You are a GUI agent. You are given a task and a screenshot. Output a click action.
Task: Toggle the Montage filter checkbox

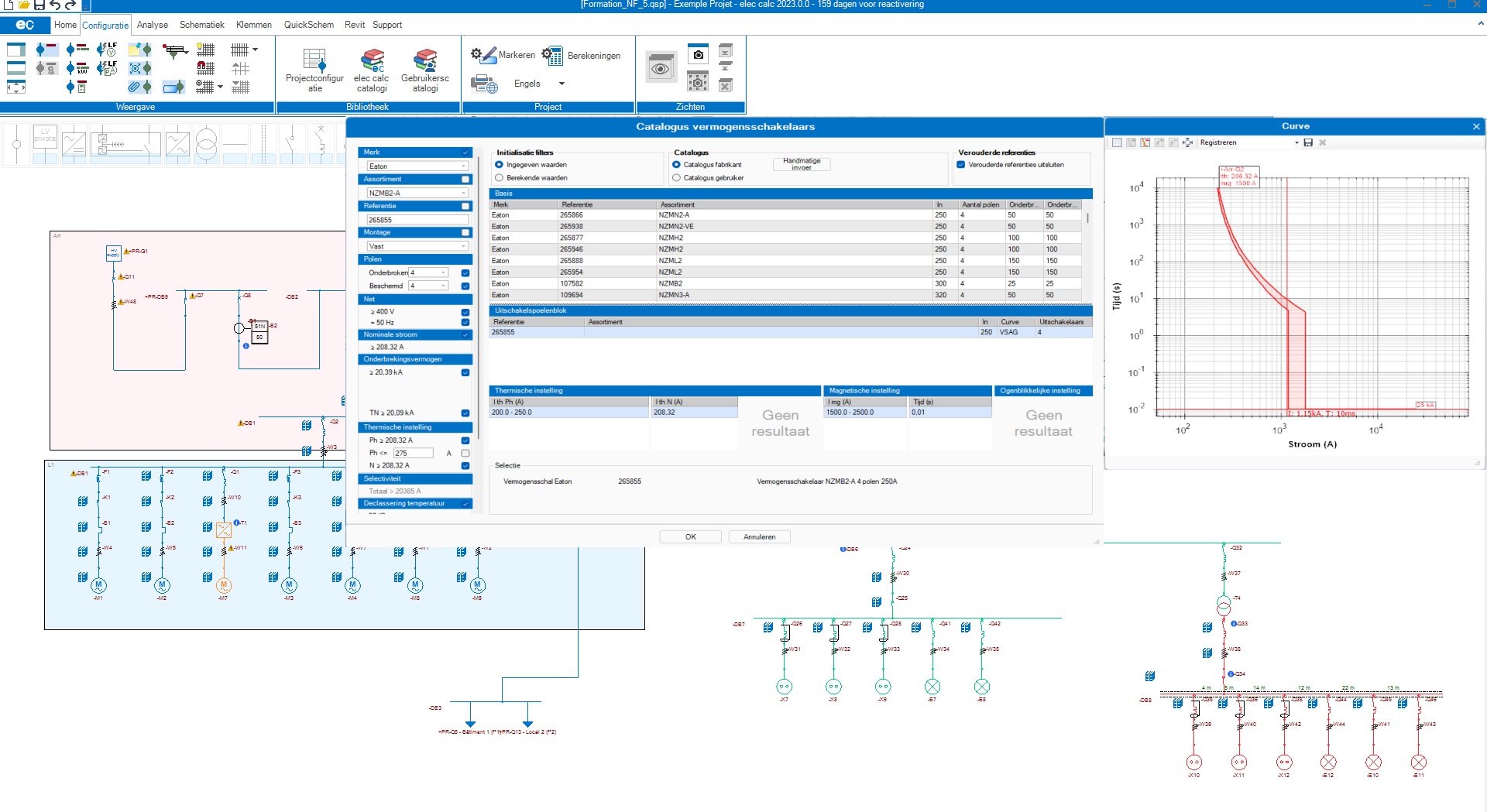point(465,232)
